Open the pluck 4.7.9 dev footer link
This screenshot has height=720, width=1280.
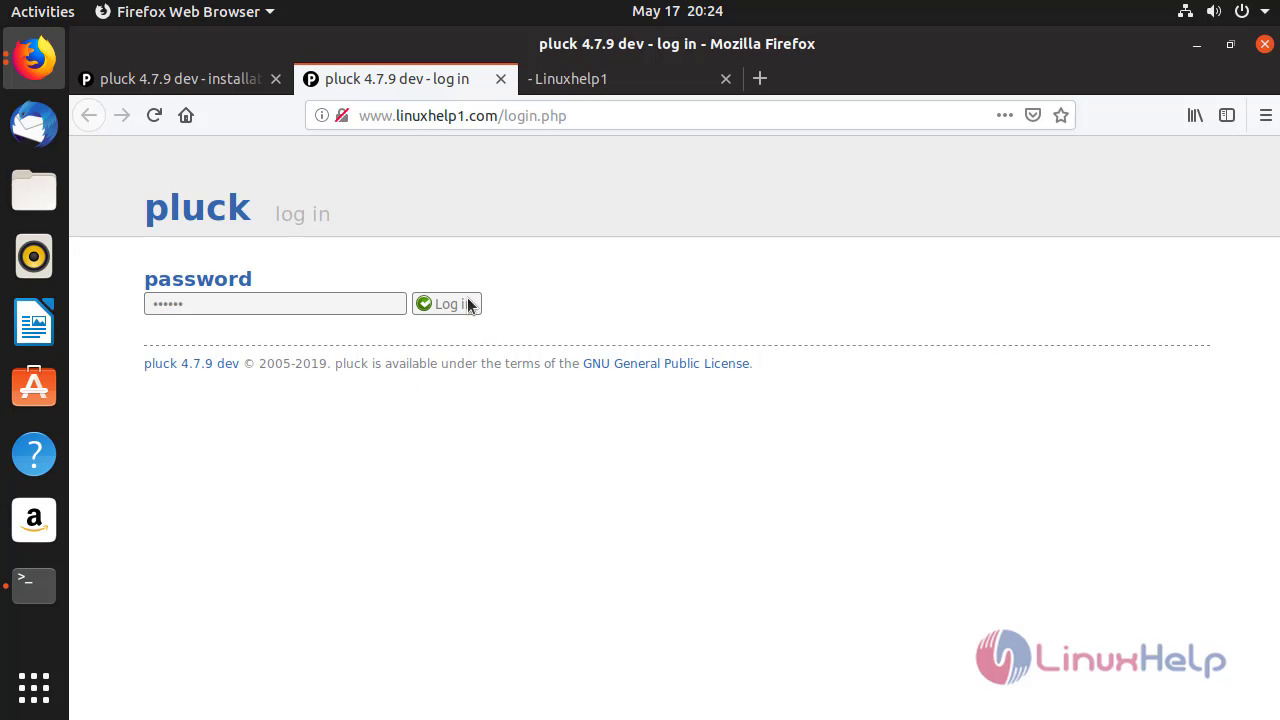pos(192,363)
